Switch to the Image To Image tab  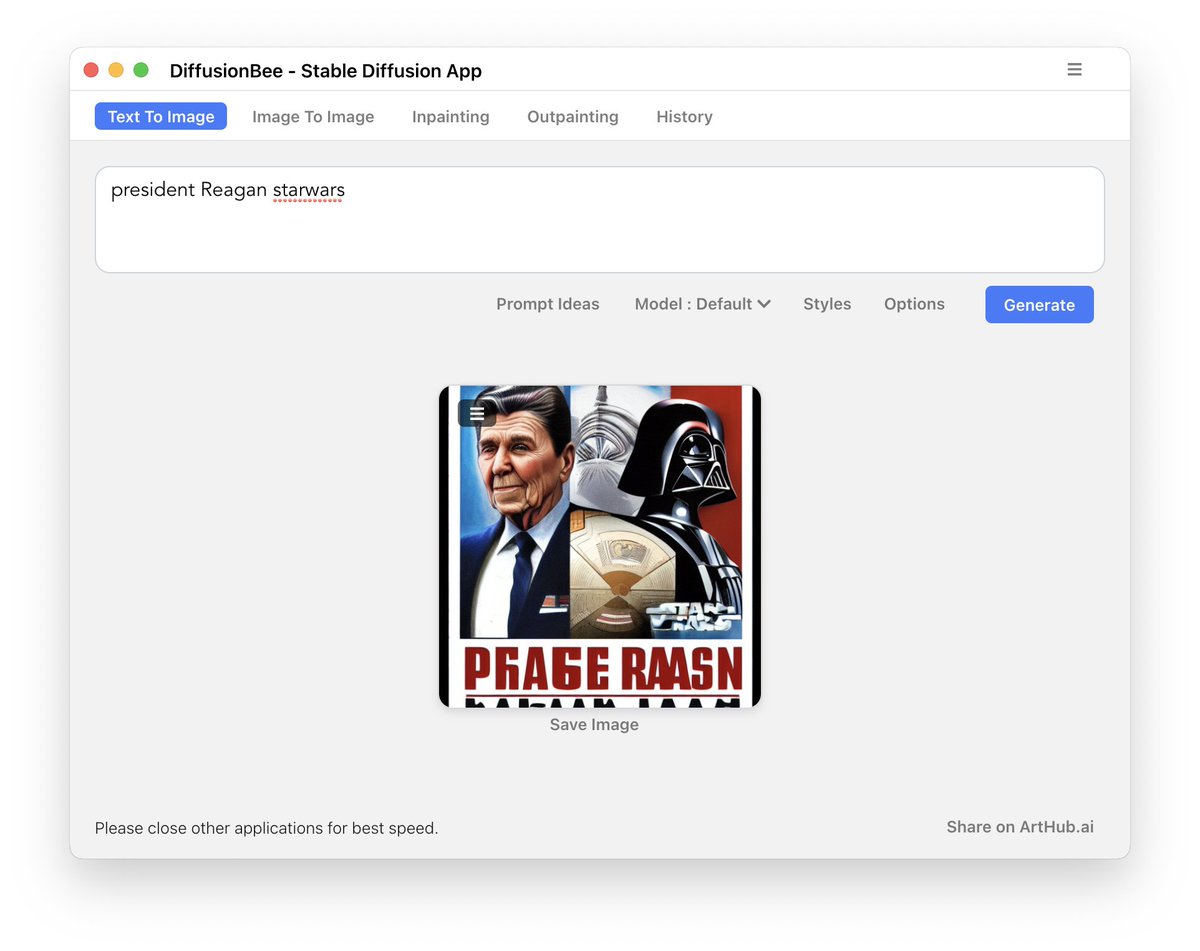coord(313,116)
